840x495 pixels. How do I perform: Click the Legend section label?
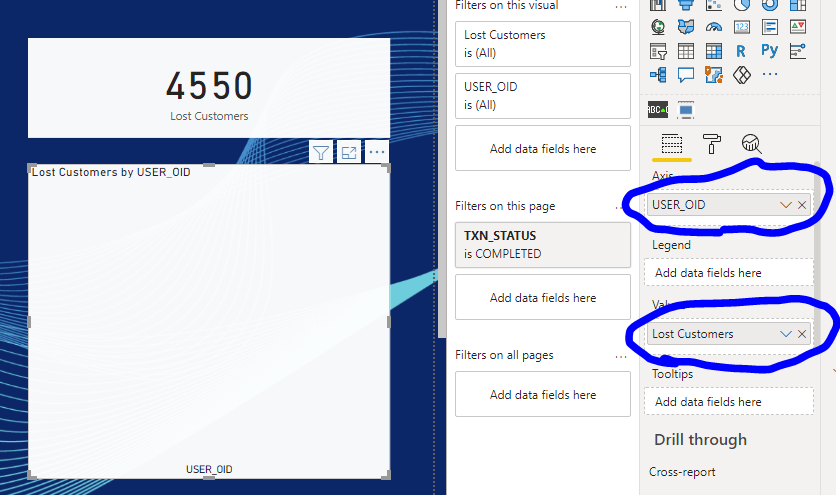point(671,245)
